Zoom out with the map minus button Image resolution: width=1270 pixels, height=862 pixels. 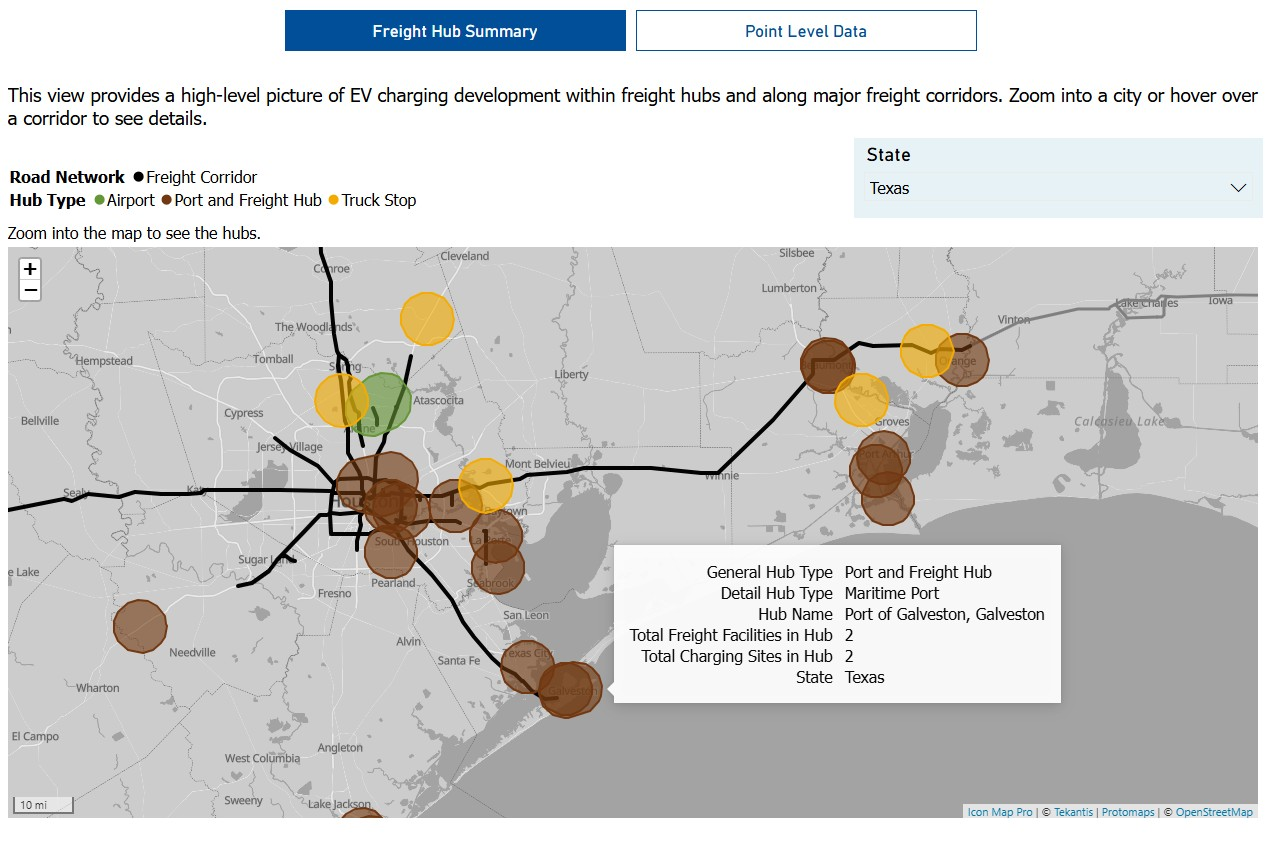click(30, 291)
